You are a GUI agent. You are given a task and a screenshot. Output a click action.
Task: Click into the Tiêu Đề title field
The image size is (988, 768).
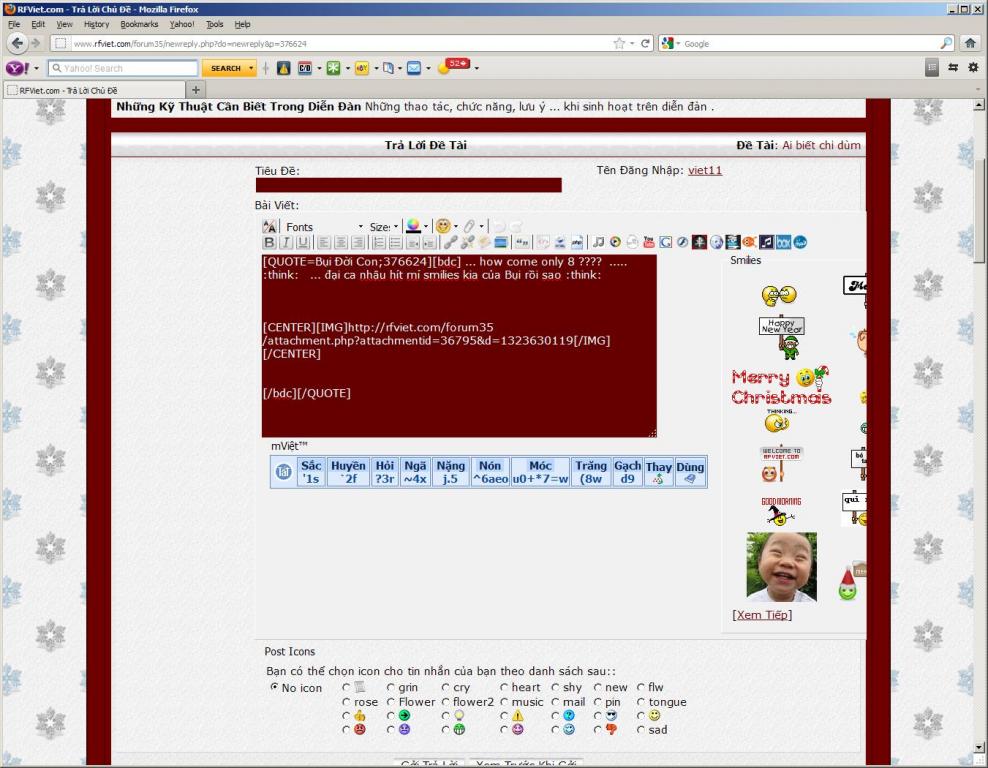point(408,185)
